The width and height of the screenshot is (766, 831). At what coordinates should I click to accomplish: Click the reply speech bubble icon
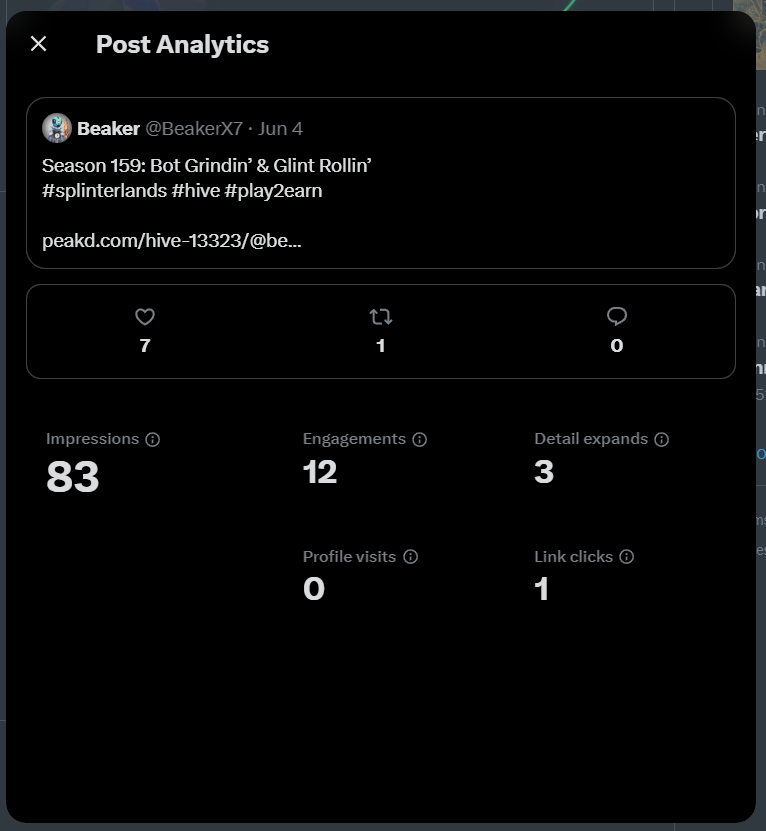click(617, 316)
